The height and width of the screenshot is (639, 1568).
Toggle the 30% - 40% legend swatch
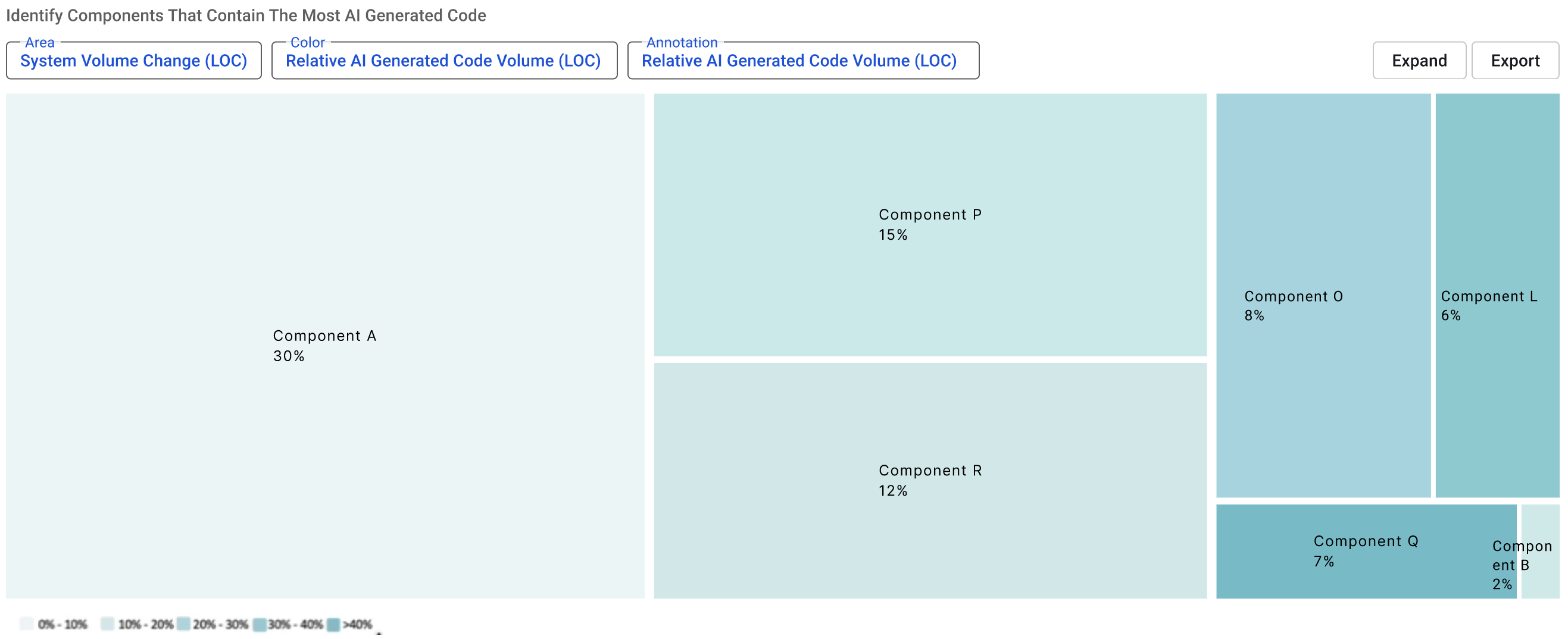260,624
